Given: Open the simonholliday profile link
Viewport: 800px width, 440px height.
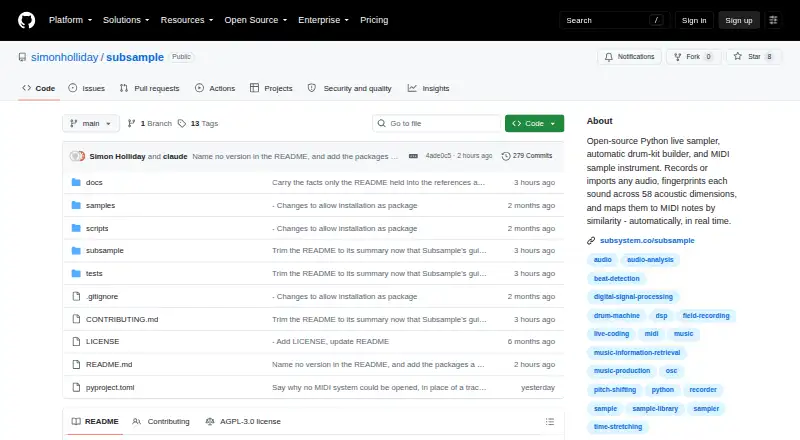Looking at the screenshot, I should pyautogui.click(x=64, y=57).
